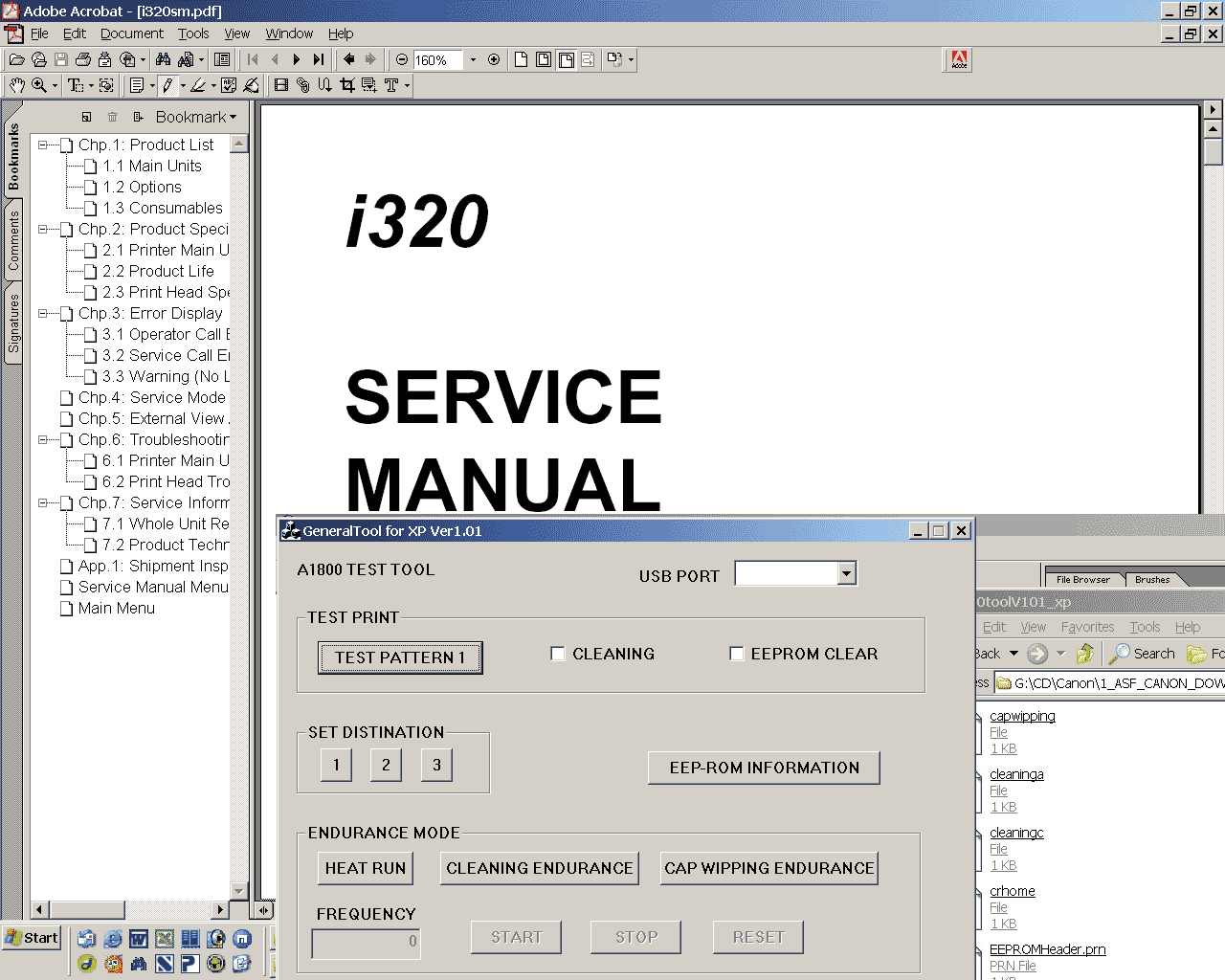This screenshot has height=980, width=1225.
Task: Collapse the Chp.6: Troubleshooting bookmark
Action: [43, 440]
